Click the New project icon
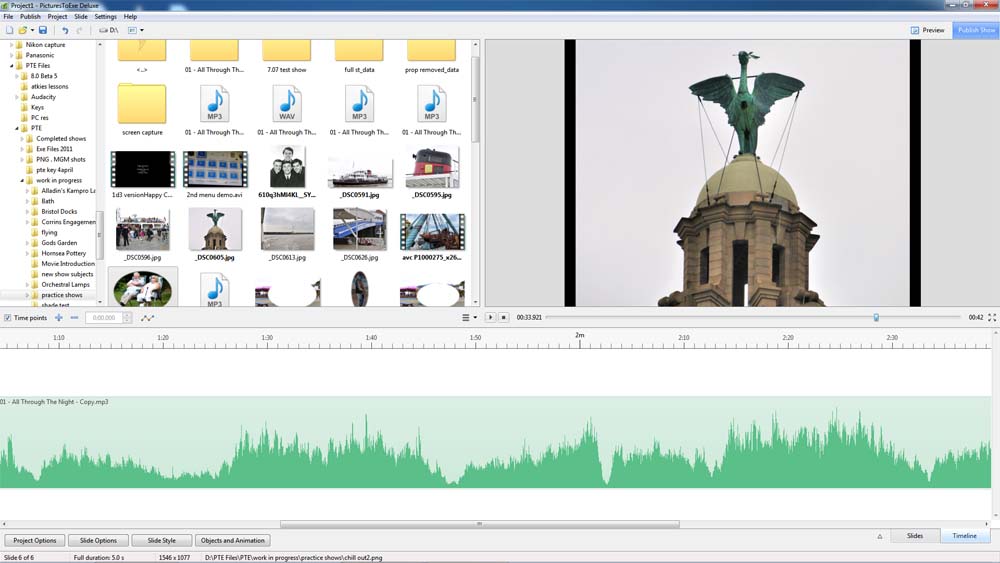This screenshot has height=563, width=1000. click(9, 30)
